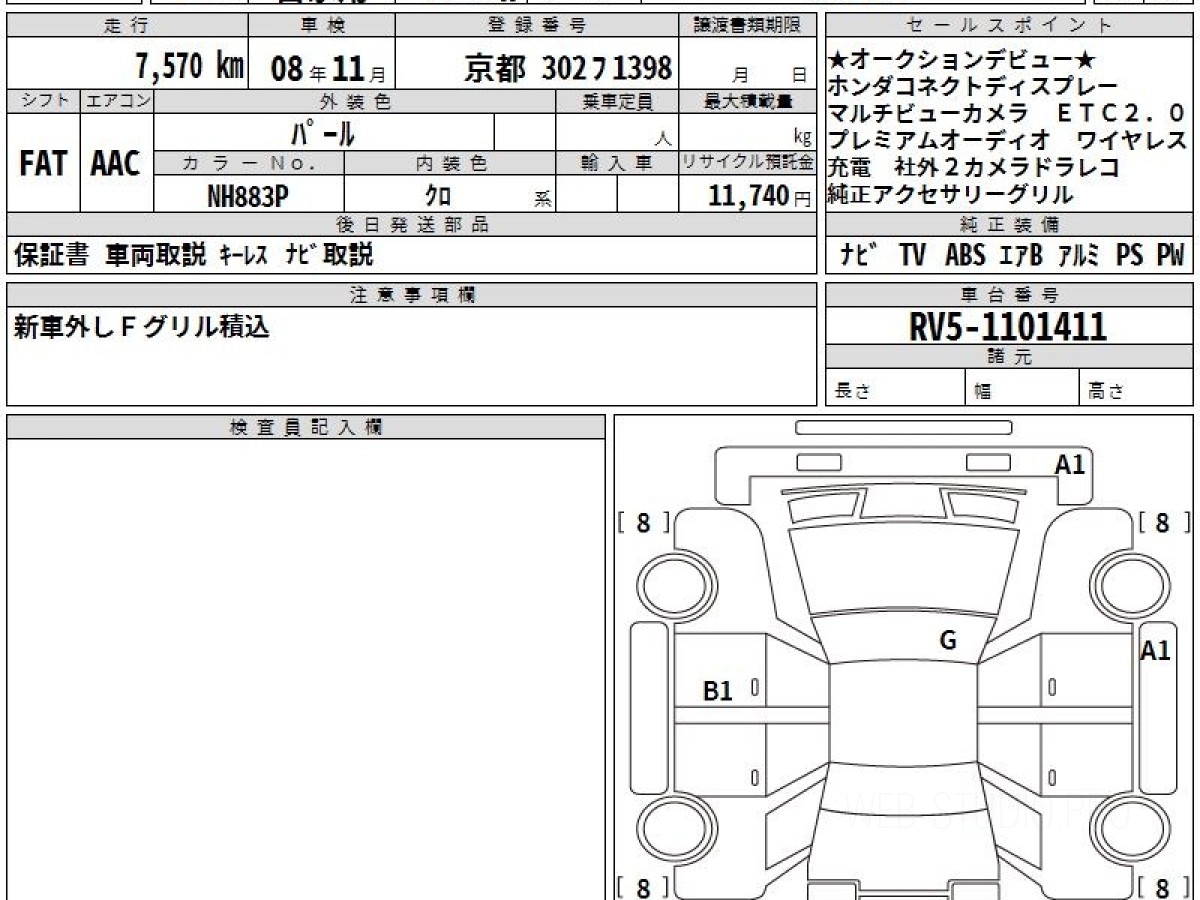This screenshot has height=900, width=1200.
Task: Click PS in genuine equipment row
Action: 1130,256
